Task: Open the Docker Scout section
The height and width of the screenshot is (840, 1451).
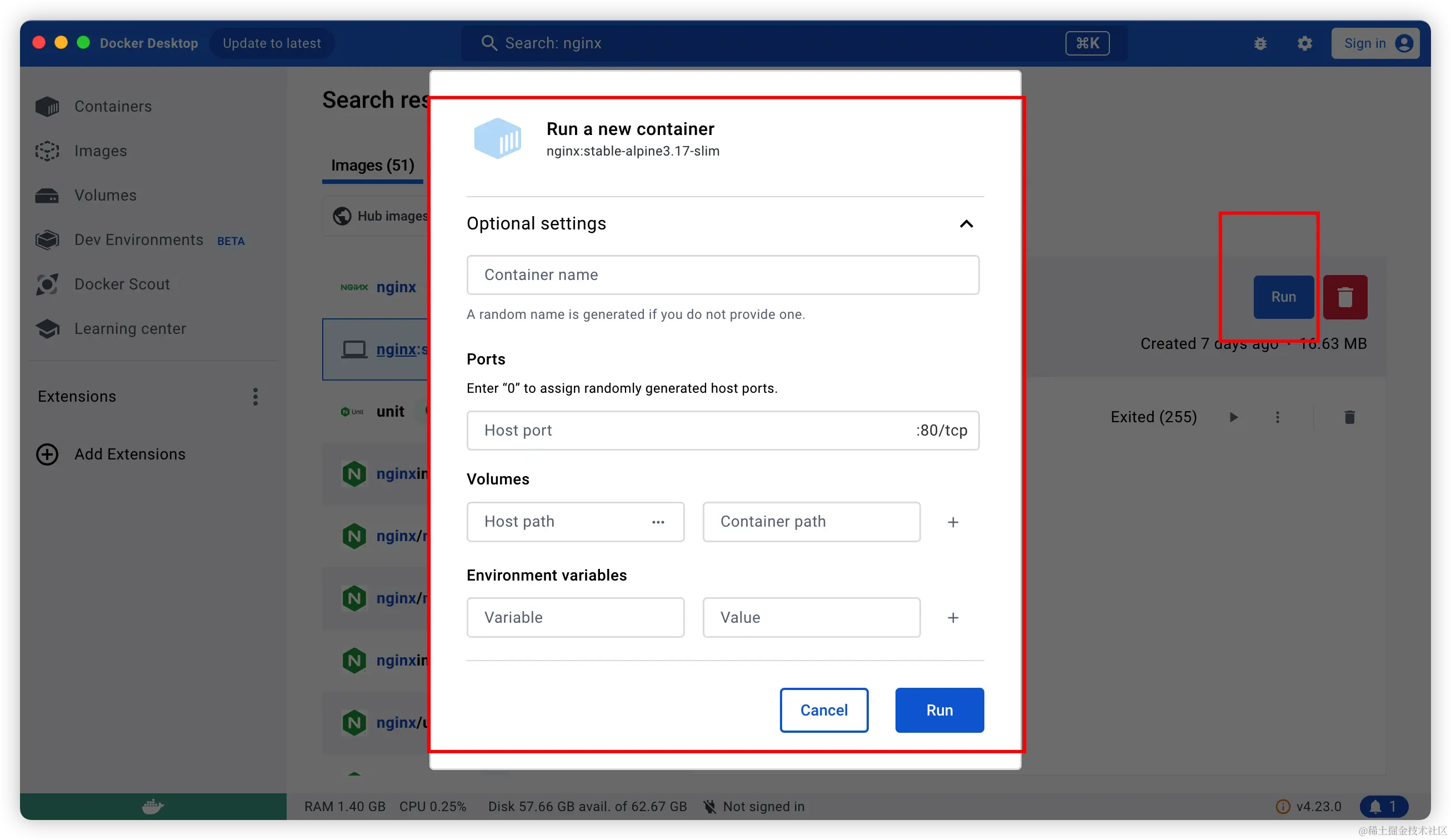Action: click(x=122, y=284)
